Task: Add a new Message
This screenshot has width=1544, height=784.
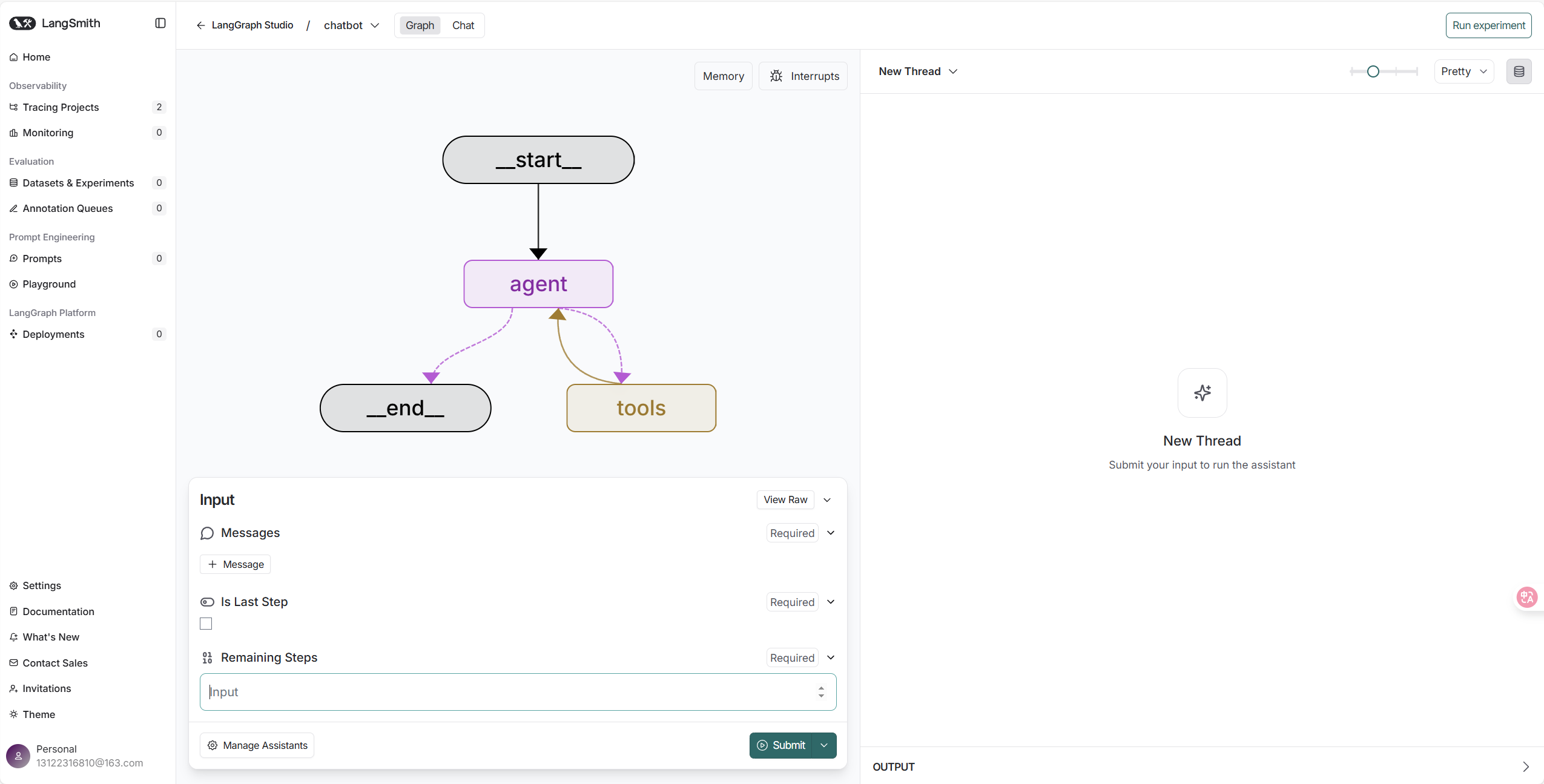Action: click(236, 564)
